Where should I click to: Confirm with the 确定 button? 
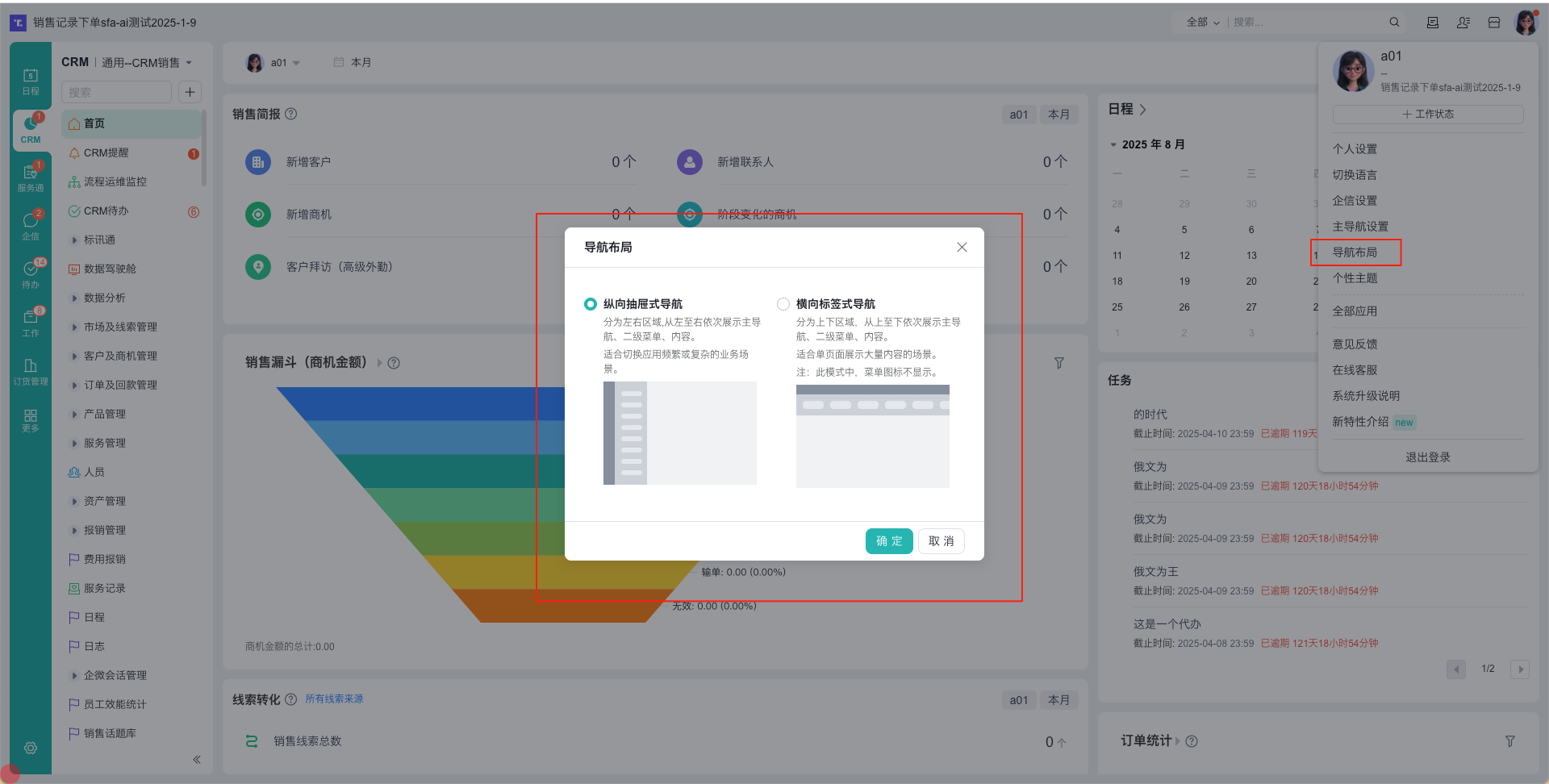point(889,541)
